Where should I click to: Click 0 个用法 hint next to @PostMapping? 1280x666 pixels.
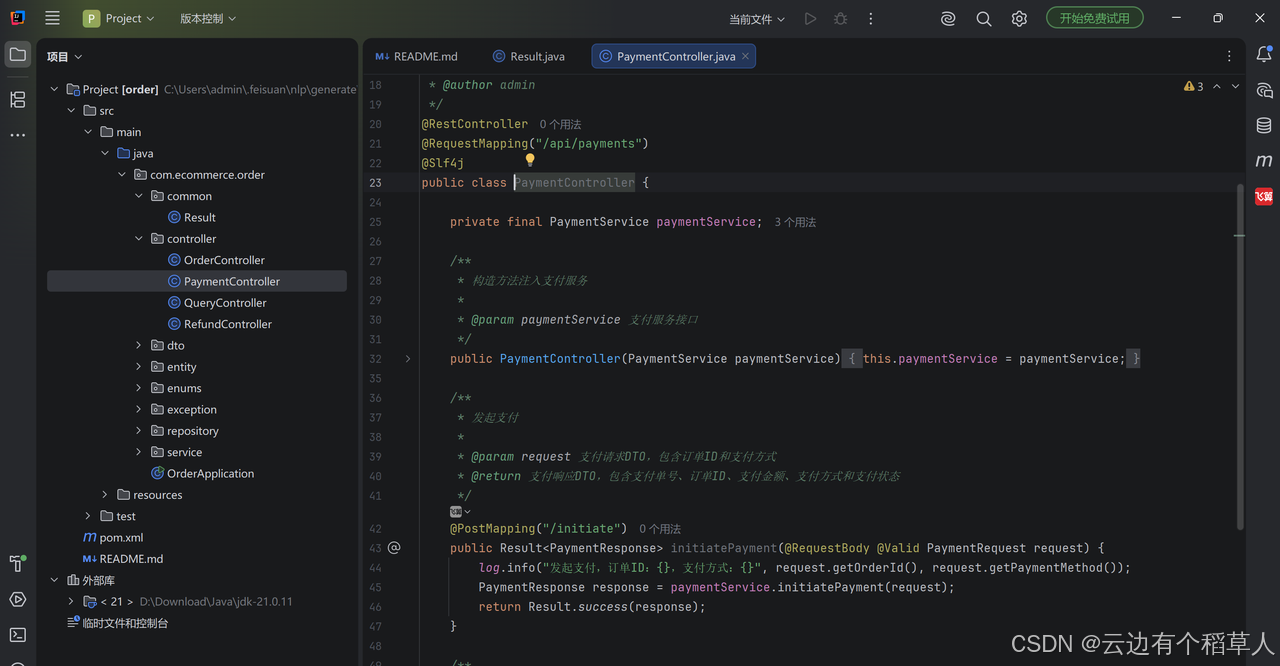[x=660, y=529]
